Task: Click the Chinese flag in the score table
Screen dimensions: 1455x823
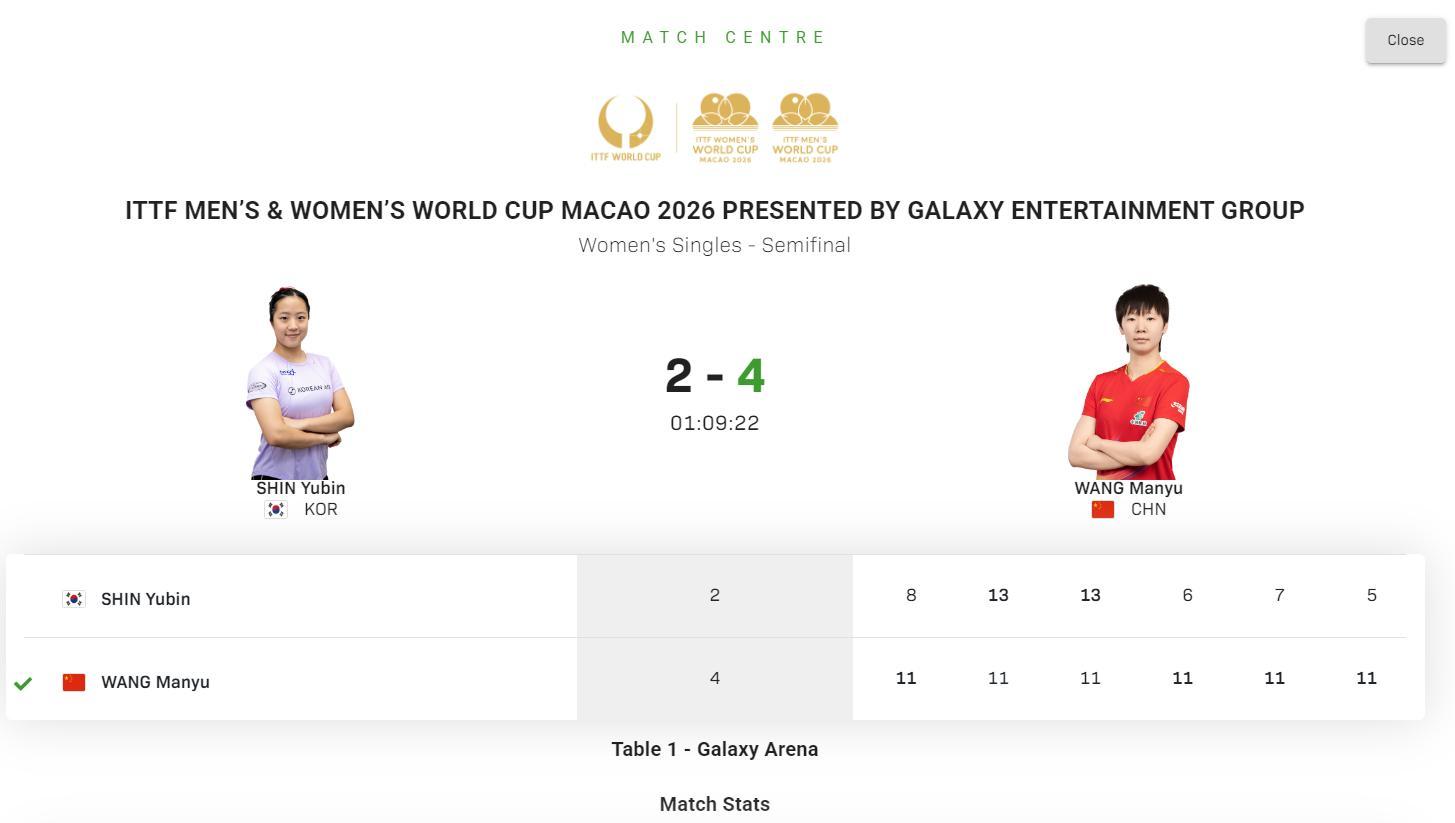Action: tap(74, 682)
